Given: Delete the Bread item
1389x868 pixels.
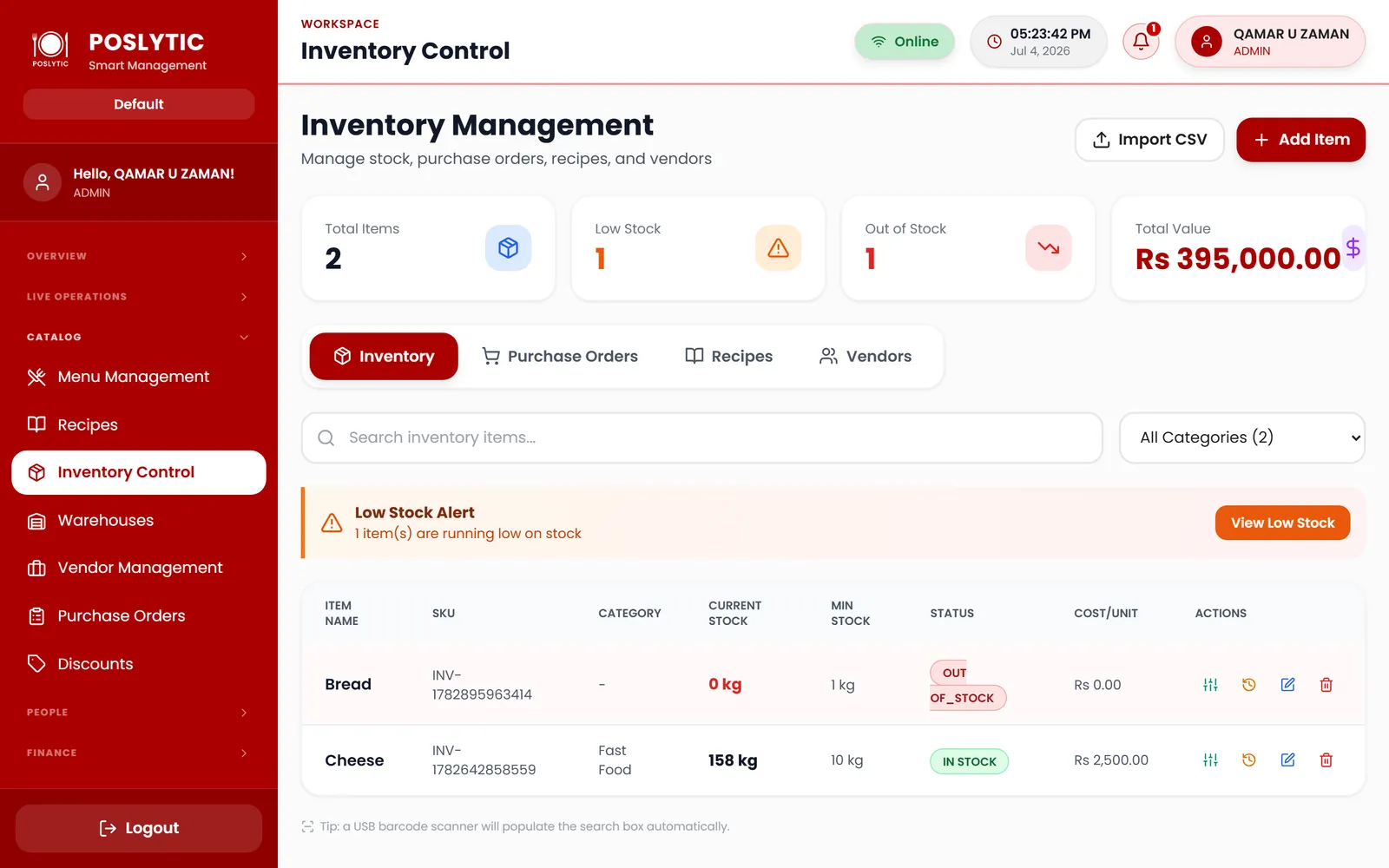Looking at the screenshot, I should click(x=1326, y=685).
